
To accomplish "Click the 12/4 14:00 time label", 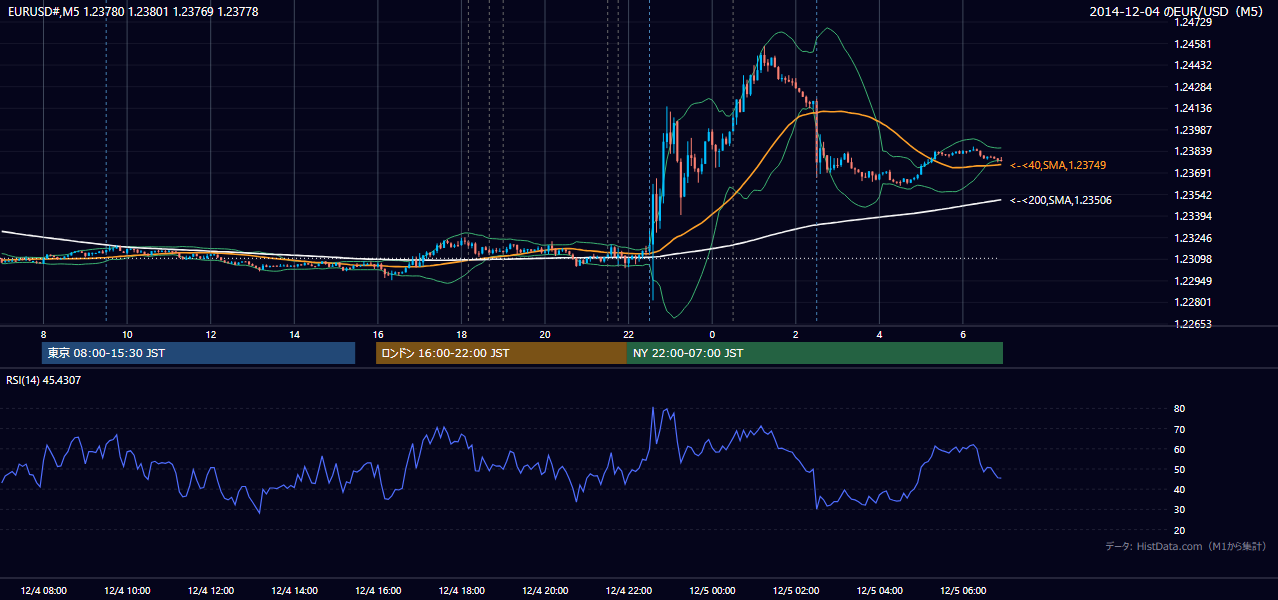I will 294,590.
